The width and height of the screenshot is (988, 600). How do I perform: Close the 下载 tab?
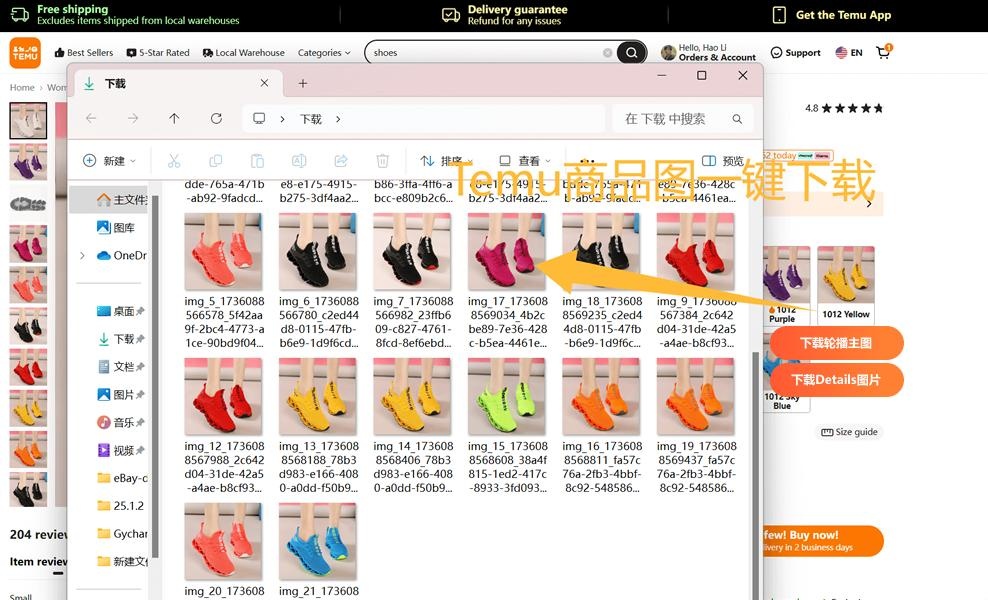coord(265,83)
